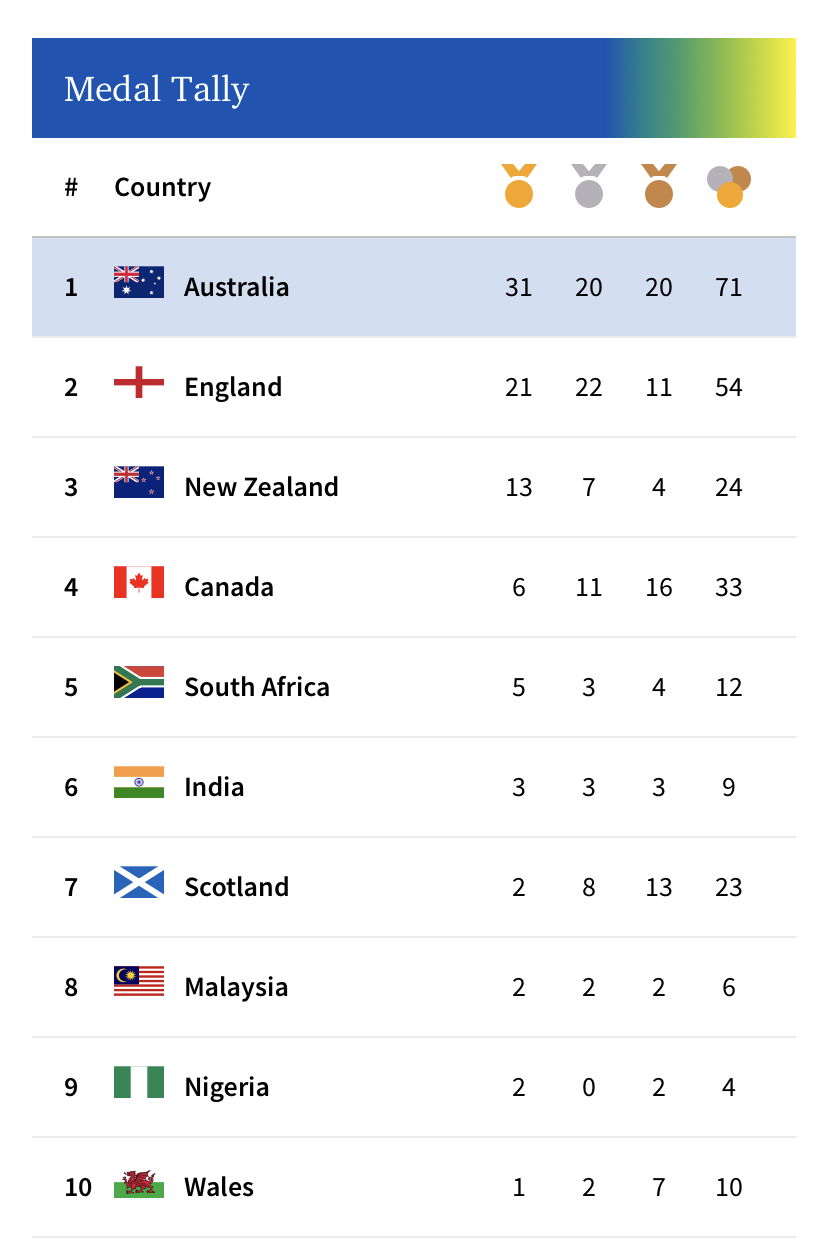This screenshot has height=1249, width=828.
Task: Select the Nigeria country name
Action: [227, 1087]
